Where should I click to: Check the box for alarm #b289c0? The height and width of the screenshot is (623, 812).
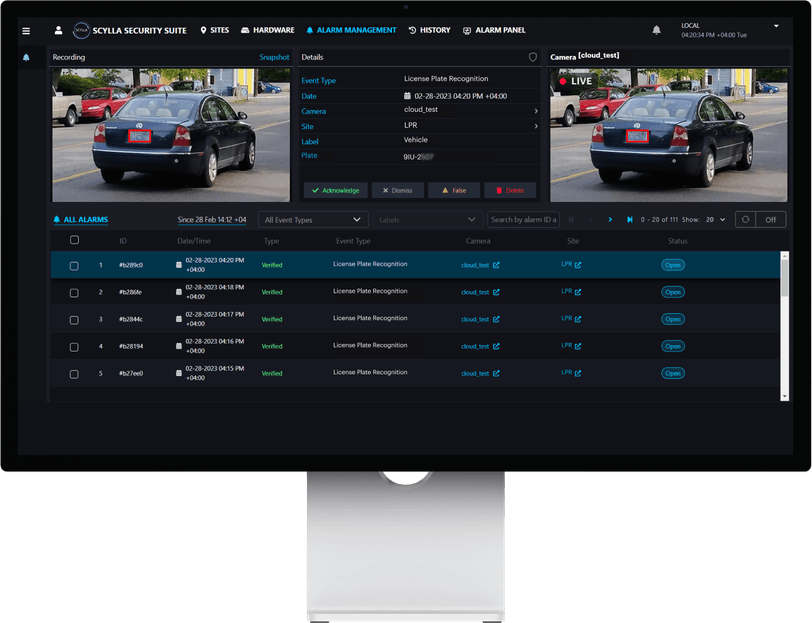pos(74,266)
